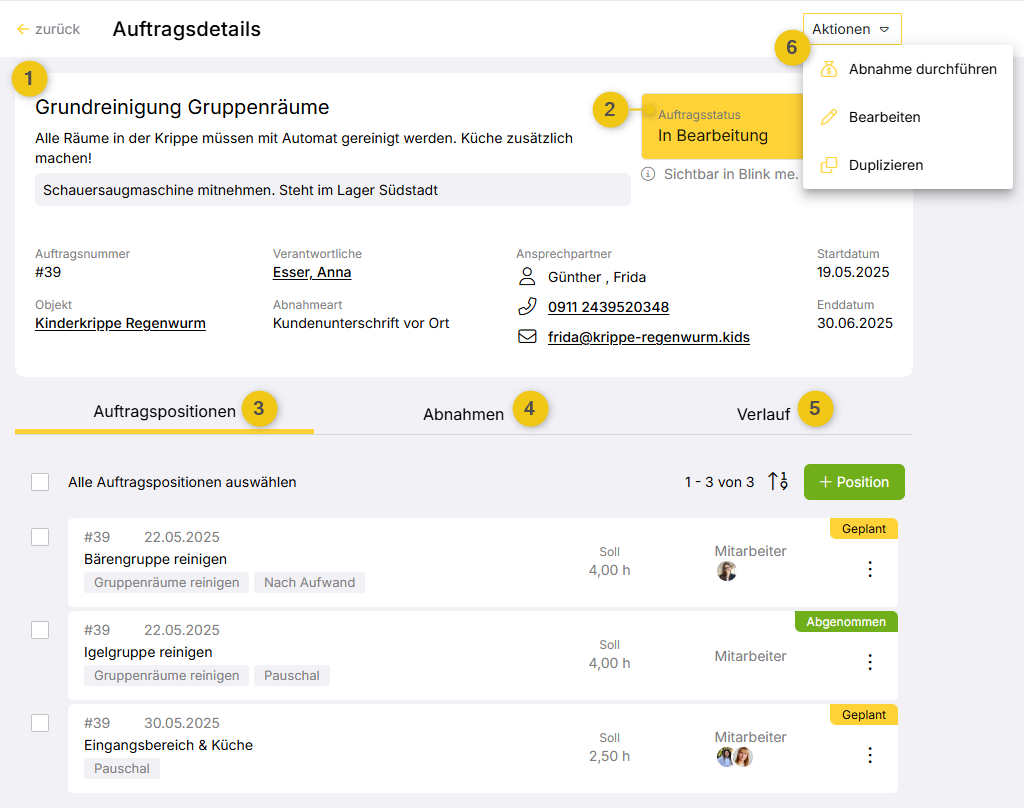
Task: Click the pencil edit icon
Action: point(829,117)
